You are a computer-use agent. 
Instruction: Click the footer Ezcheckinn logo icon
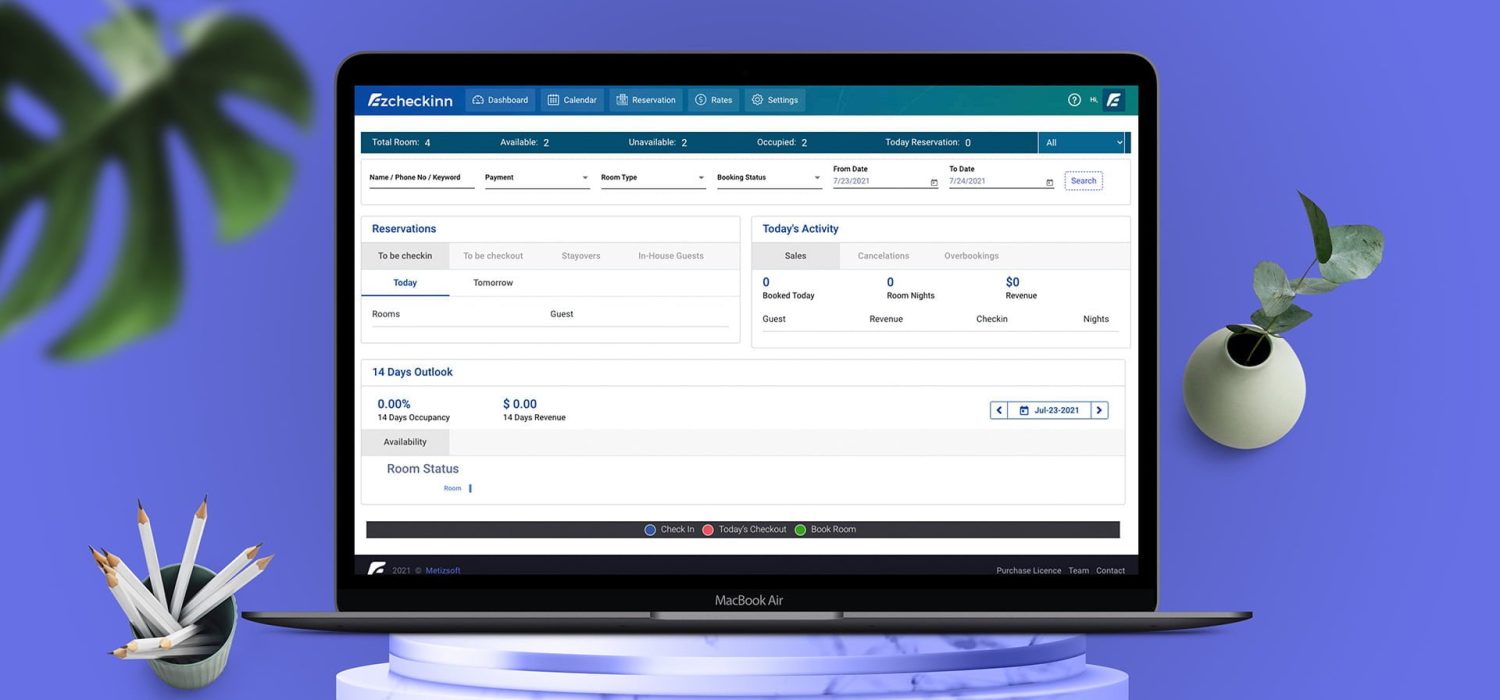pyautogui.click(x=376, y=569)
